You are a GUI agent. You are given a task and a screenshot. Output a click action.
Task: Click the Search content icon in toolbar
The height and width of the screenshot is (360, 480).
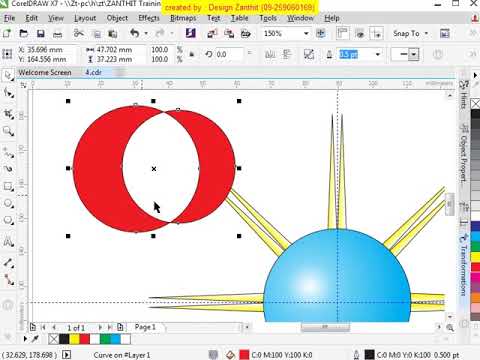(x=190, y=33)
